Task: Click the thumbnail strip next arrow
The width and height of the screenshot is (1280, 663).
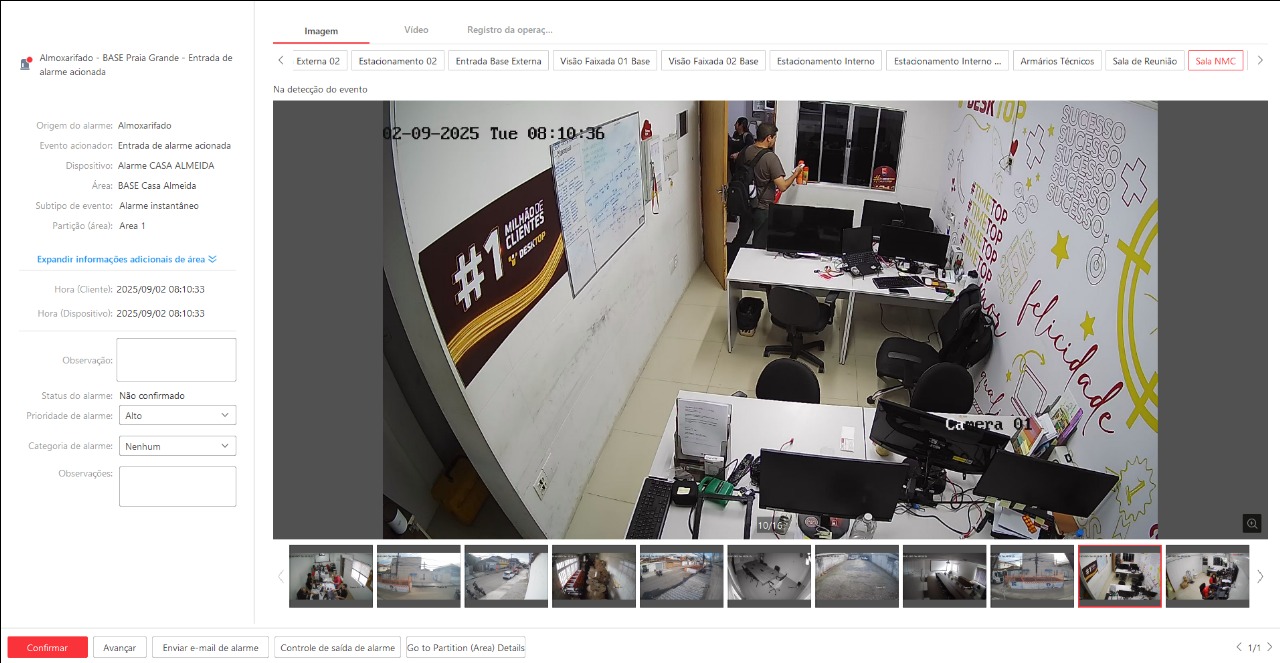Action: [1260, 576]
